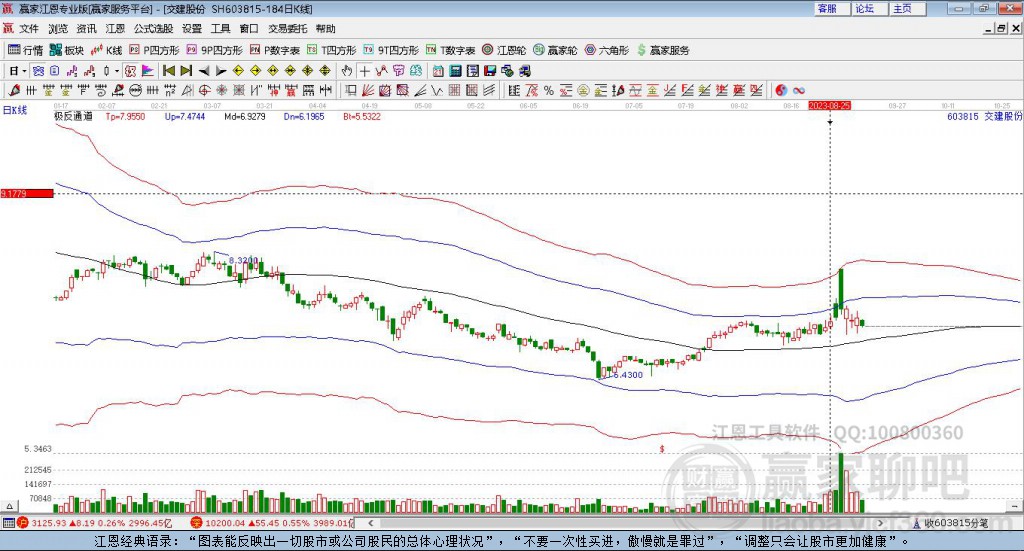The height and width of the screenshot is (551, 1024).
Task: Move chart left with black left arrow
Action: click(x=204, y=71)
